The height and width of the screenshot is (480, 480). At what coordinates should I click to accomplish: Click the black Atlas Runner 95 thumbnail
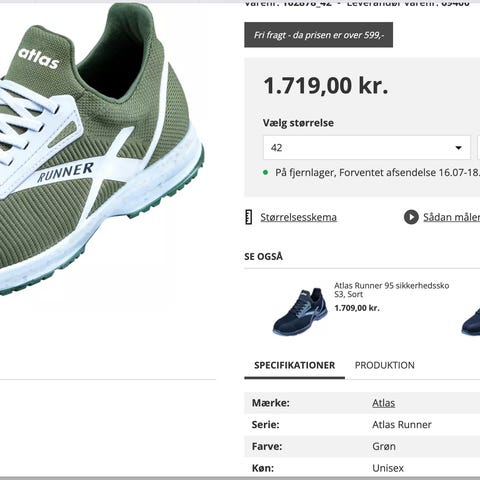(300, 311)
